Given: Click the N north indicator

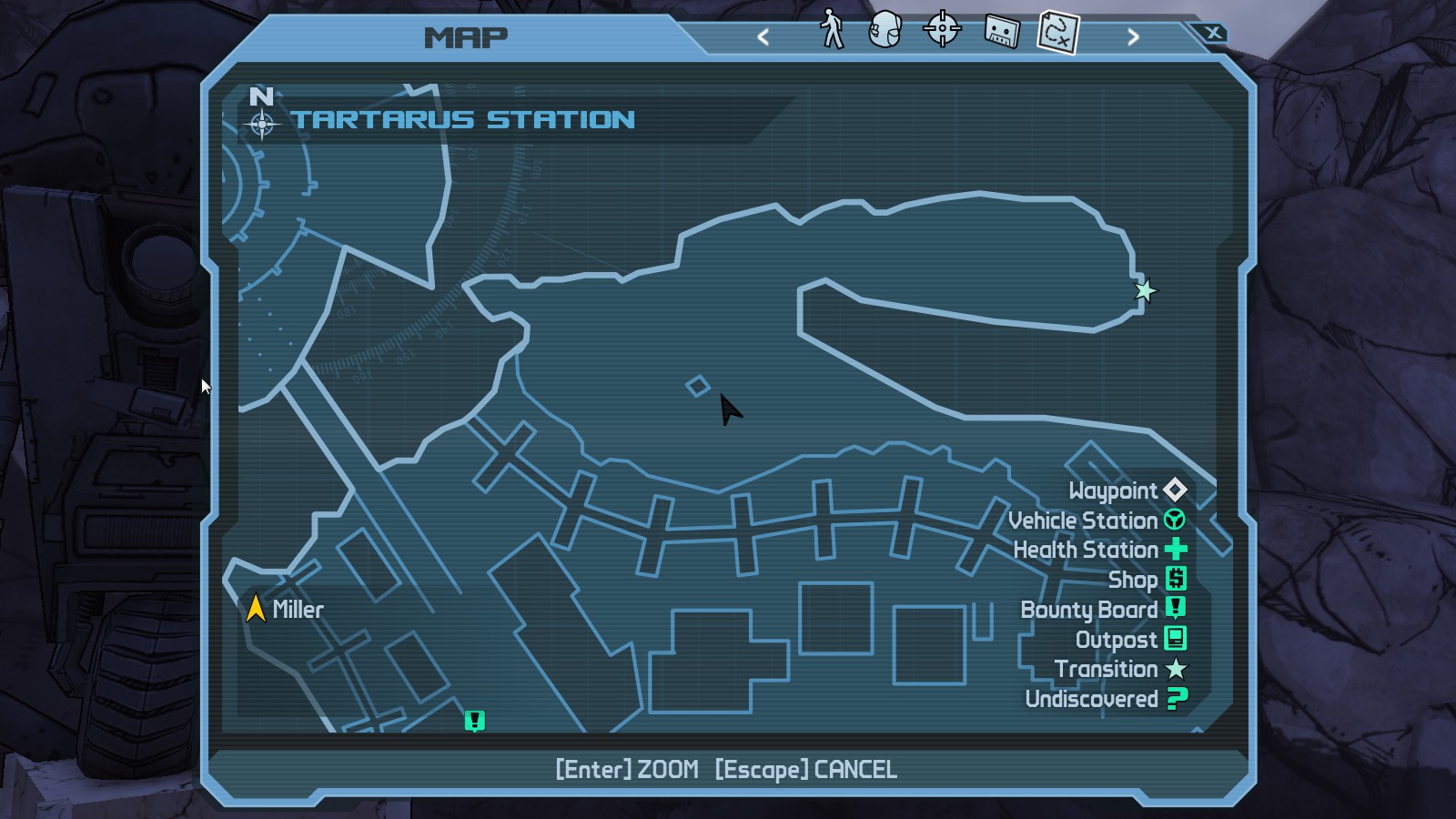Looking at the screenshot, I should [x=261, y=96].
